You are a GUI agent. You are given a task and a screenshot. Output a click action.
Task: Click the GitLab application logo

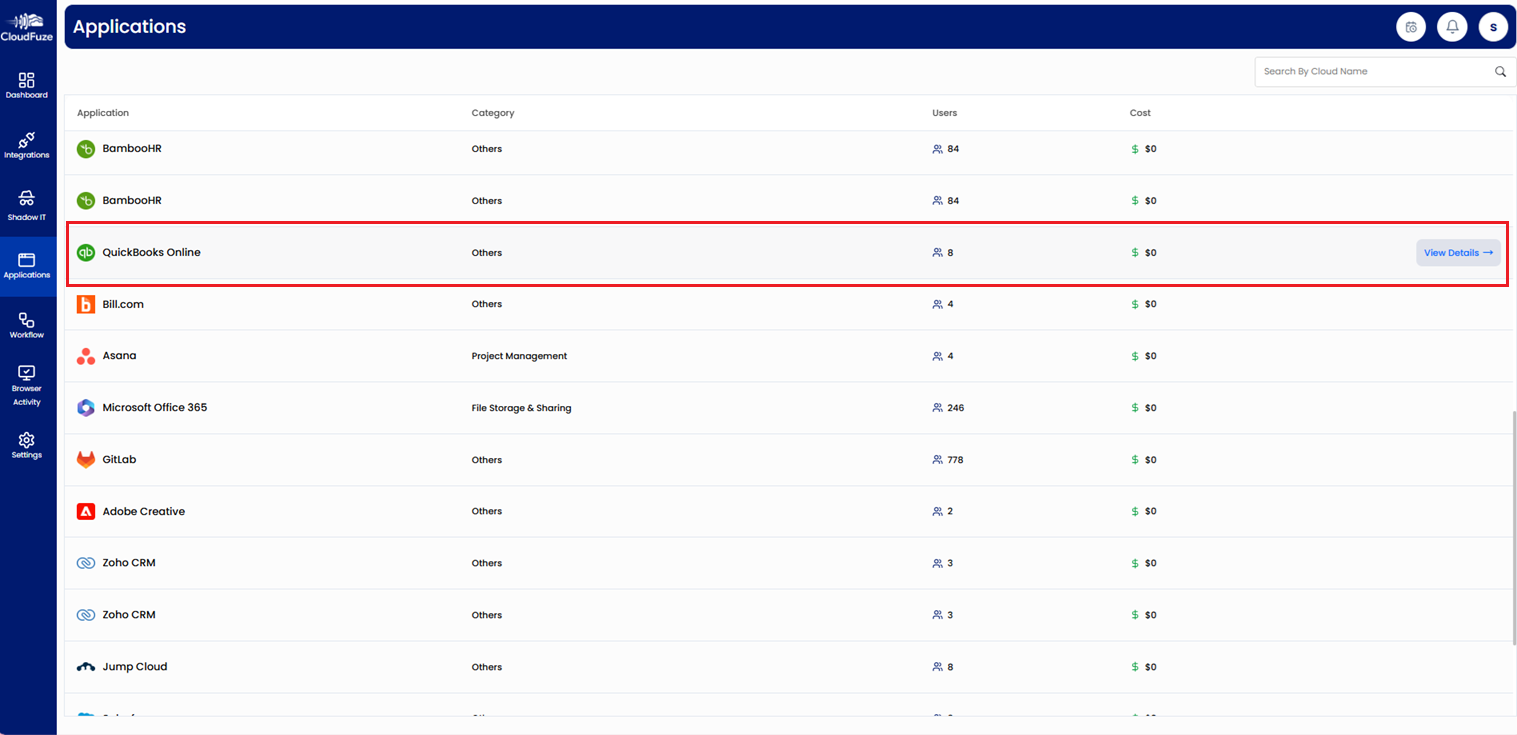(85, 459)
